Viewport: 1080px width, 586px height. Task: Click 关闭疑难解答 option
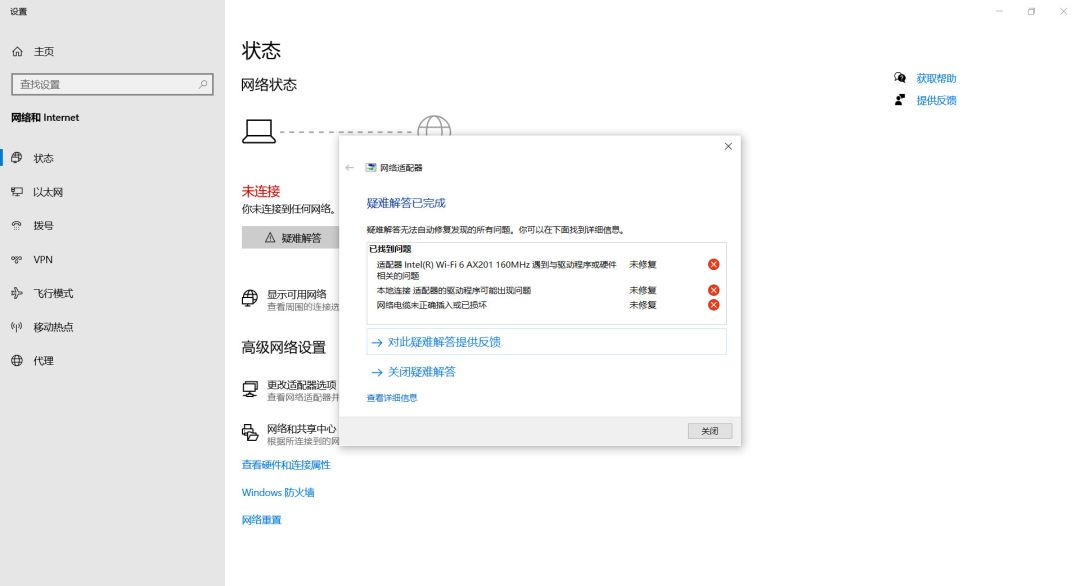(x=421, y=372)
